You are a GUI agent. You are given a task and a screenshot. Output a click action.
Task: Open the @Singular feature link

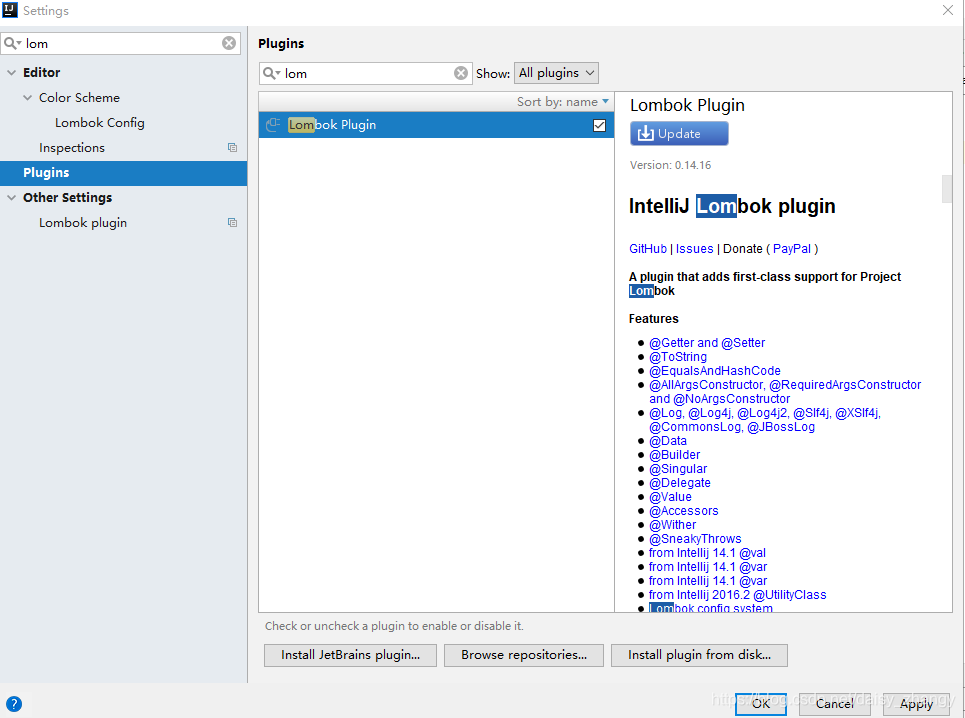click(x=678, y=469)
